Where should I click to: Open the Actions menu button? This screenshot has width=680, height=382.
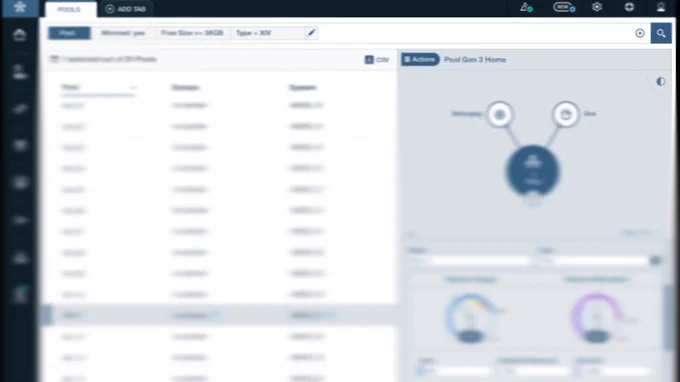[420, 59]
